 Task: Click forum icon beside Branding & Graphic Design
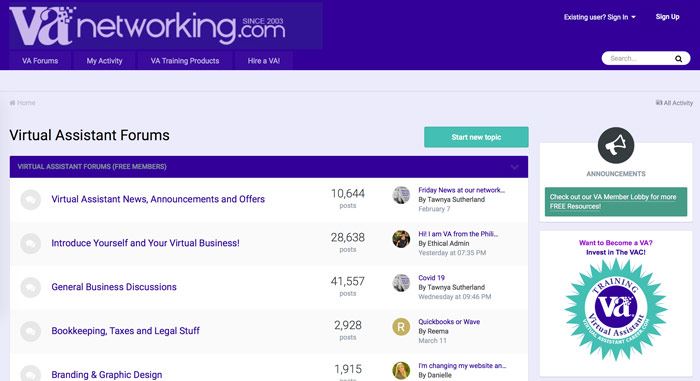[31, 373]
